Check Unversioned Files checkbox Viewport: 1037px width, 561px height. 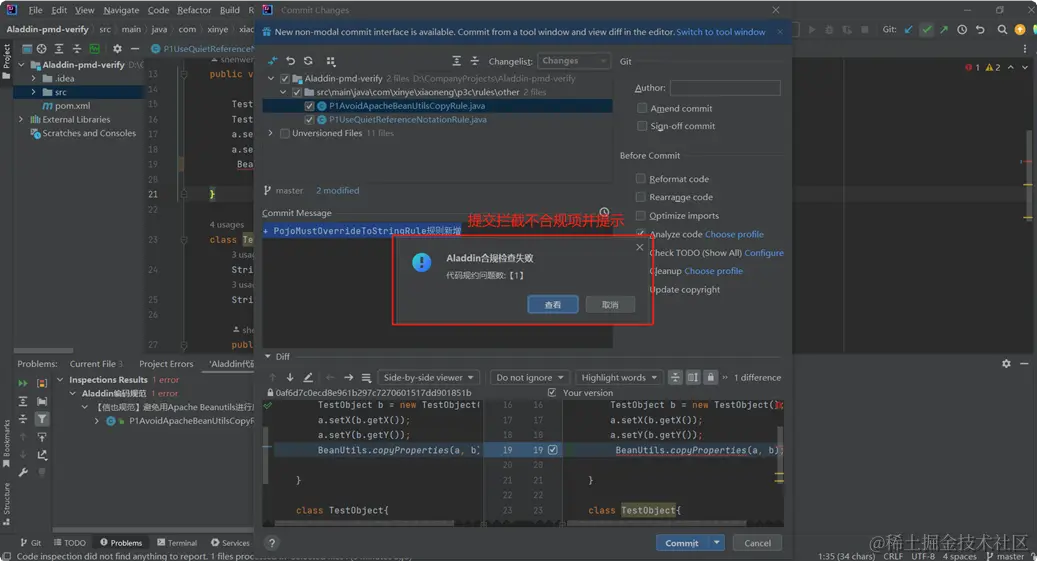284,134
